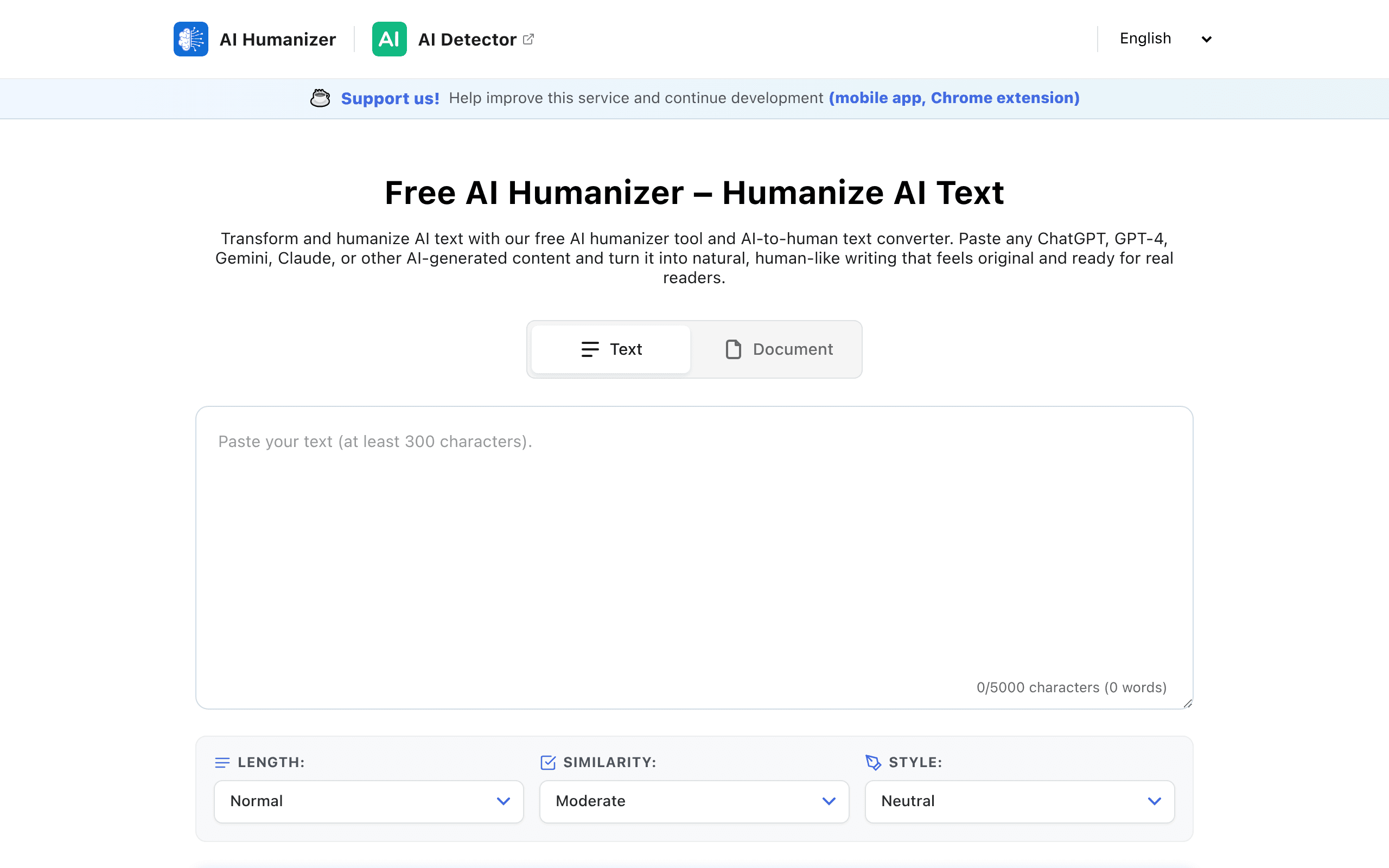Screen dimensions: 1389x868
Task: Switch to the Text tab
Action: 611,349
